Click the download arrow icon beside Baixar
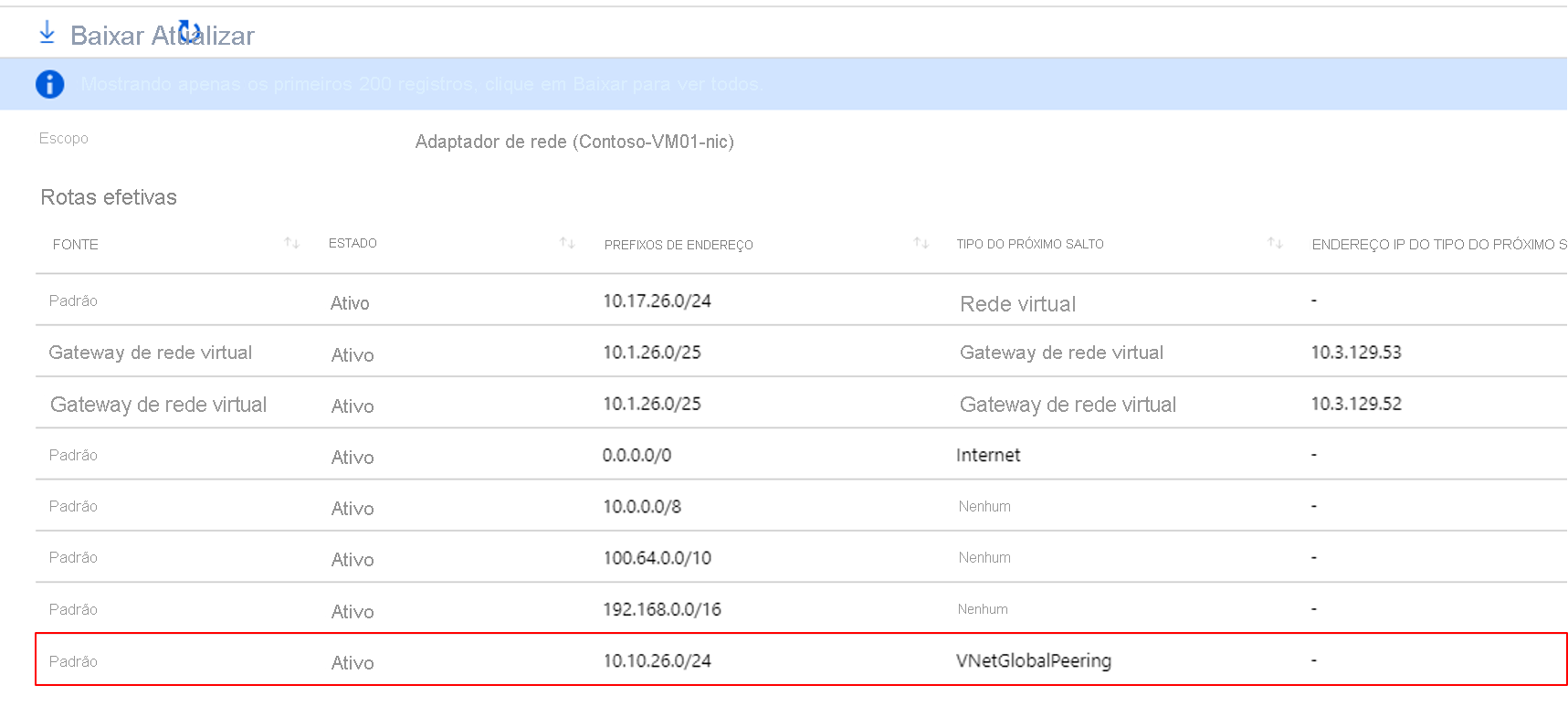Screen dimensions: 1568x717 47,33
